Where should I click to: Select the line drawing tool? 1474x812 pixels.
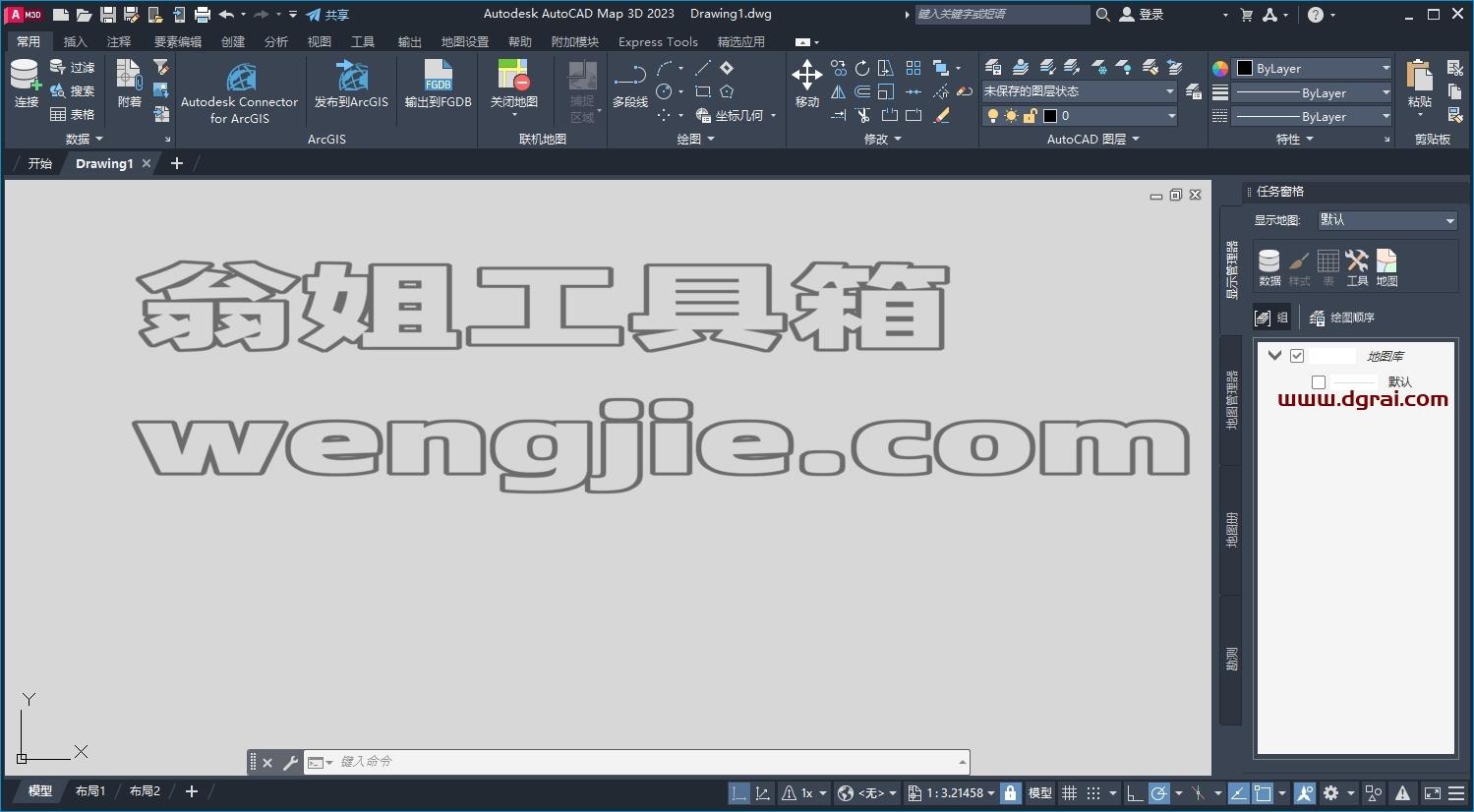click(x=702, y=68)
